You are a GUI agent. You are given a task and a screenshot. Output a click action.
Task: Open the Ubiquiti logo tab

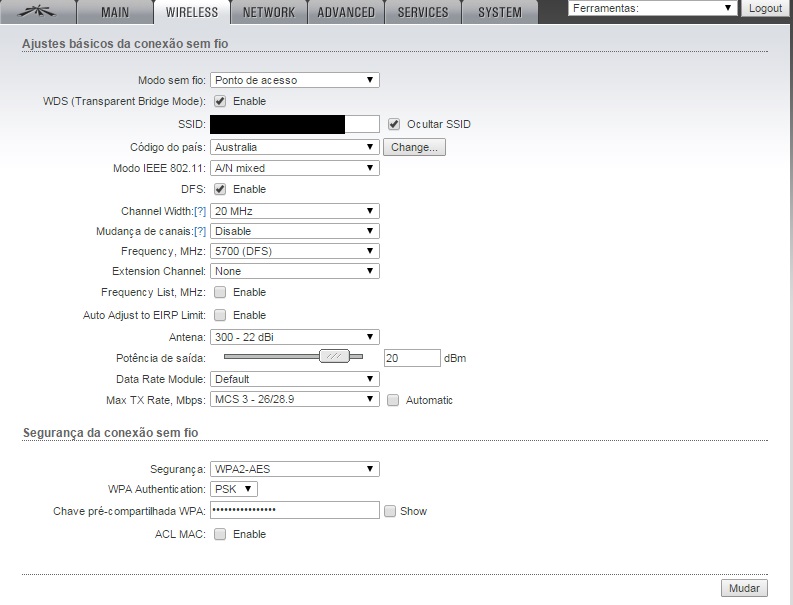point(38,12)
